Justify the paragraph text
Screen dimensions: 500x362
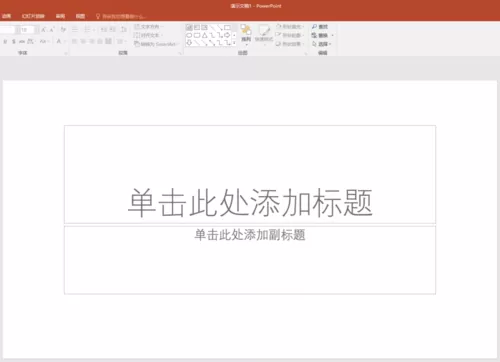pyautogui.click(x=100, y=41)
